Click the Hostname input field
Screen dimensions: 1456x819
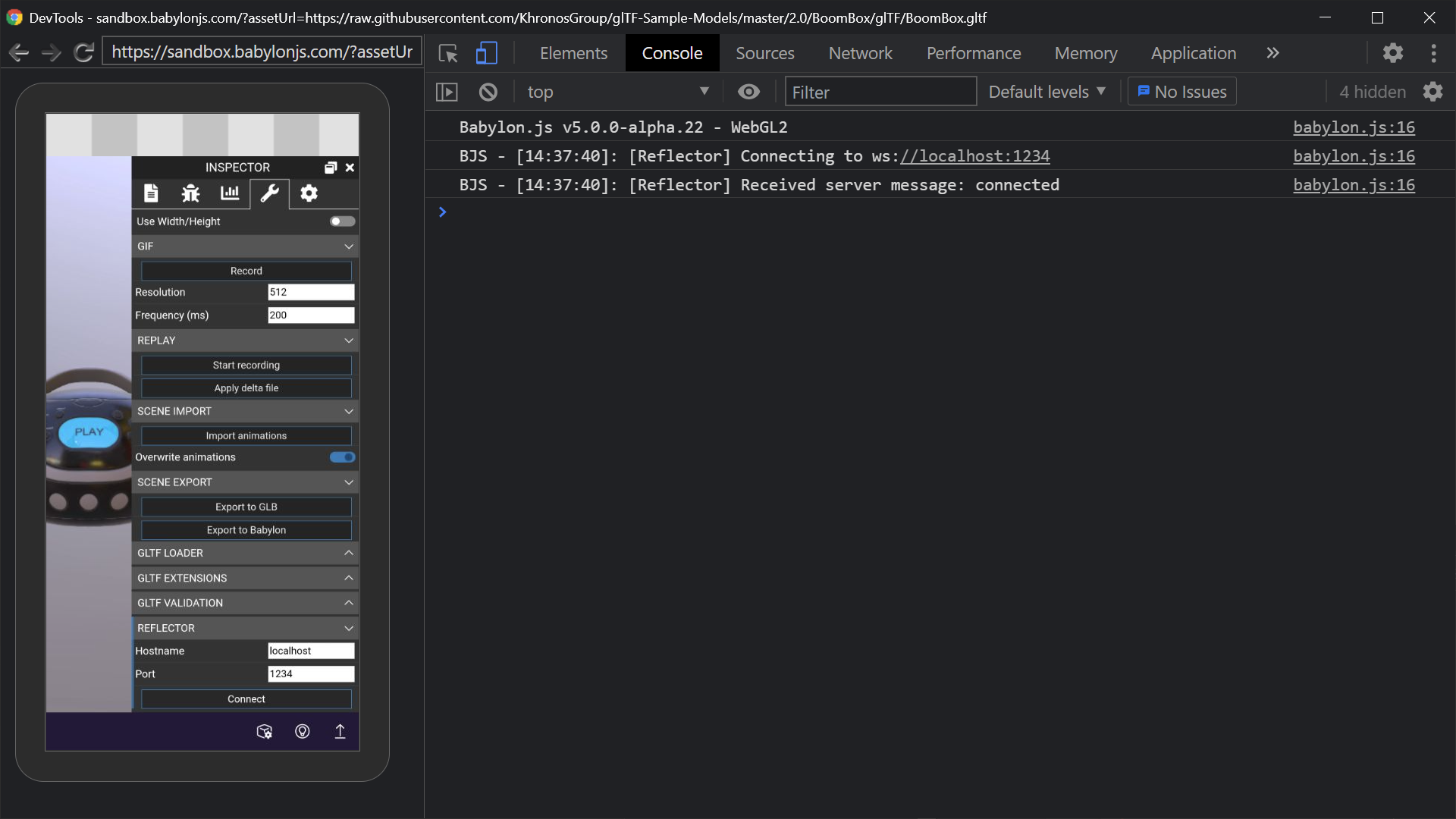pyautogui.click(x=311, y=651)
